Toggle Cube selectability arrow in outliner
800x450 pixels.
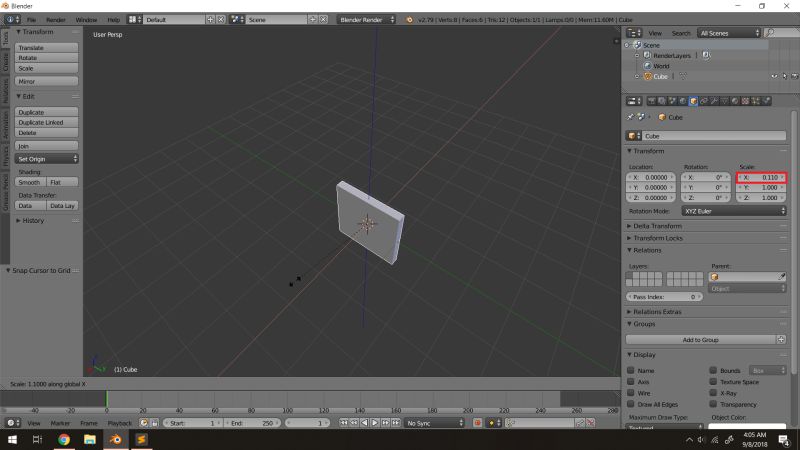tap(785, 76)
